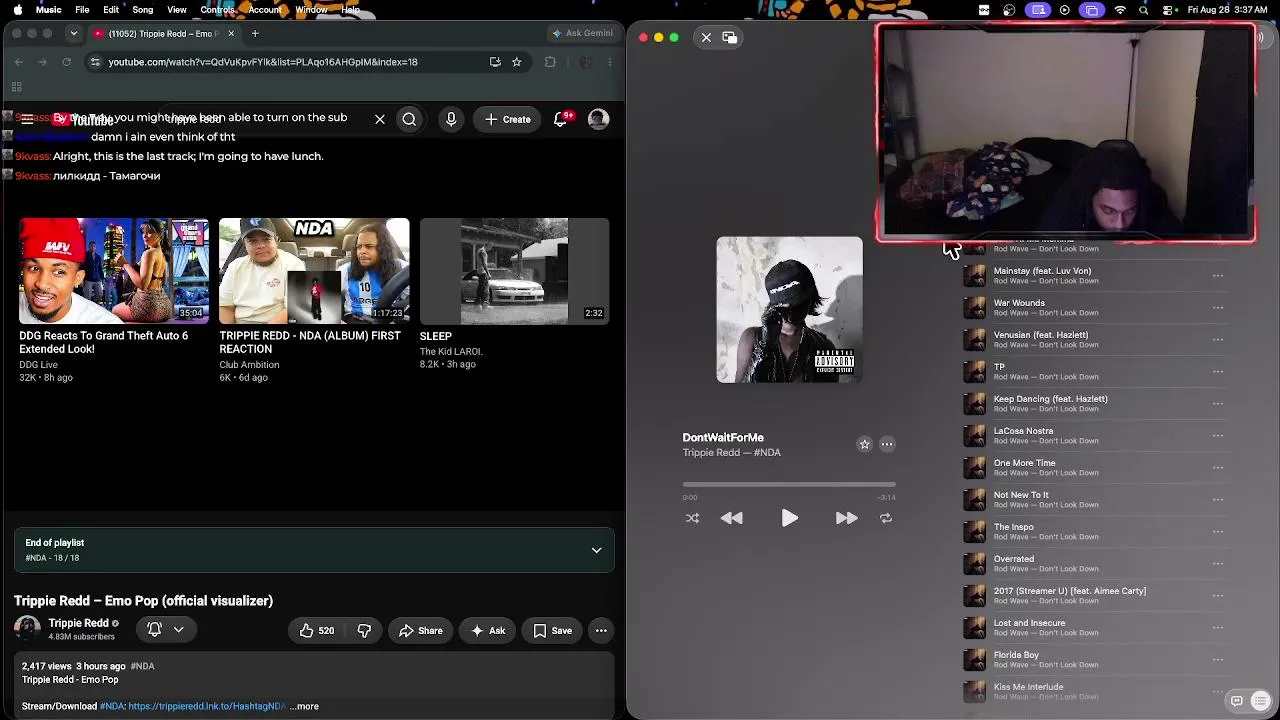Click the Save button under video
1280x720 pixels.
point(552,630)
